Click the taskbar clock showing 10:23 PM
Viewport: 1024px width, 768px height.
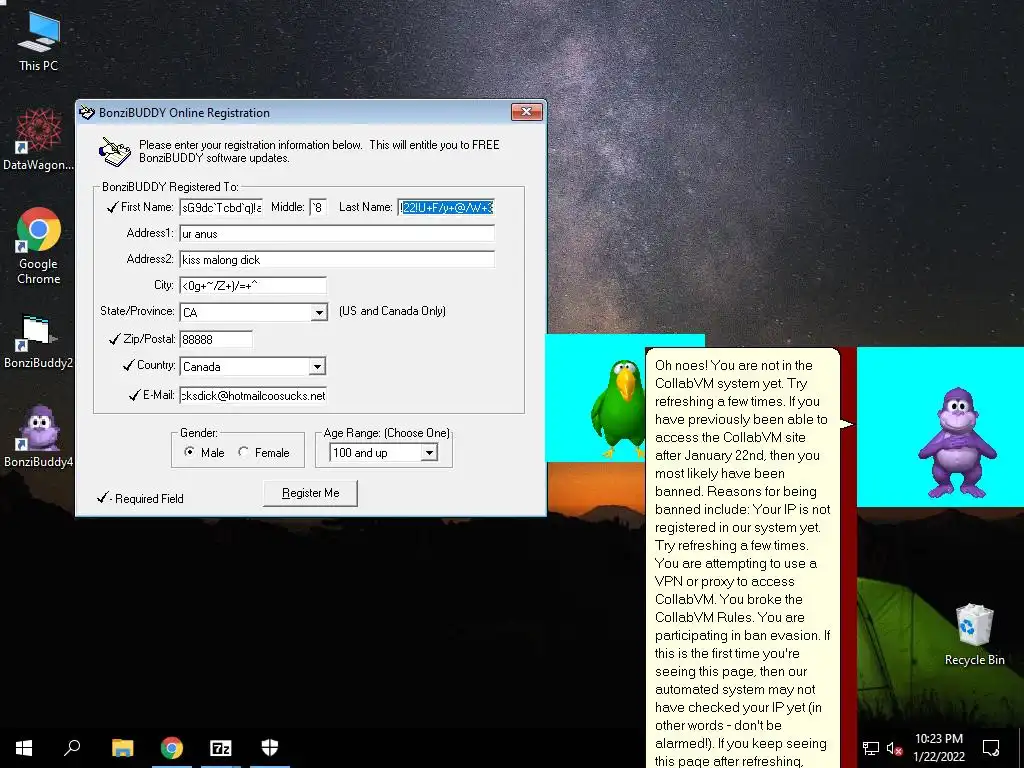(938, 748)
